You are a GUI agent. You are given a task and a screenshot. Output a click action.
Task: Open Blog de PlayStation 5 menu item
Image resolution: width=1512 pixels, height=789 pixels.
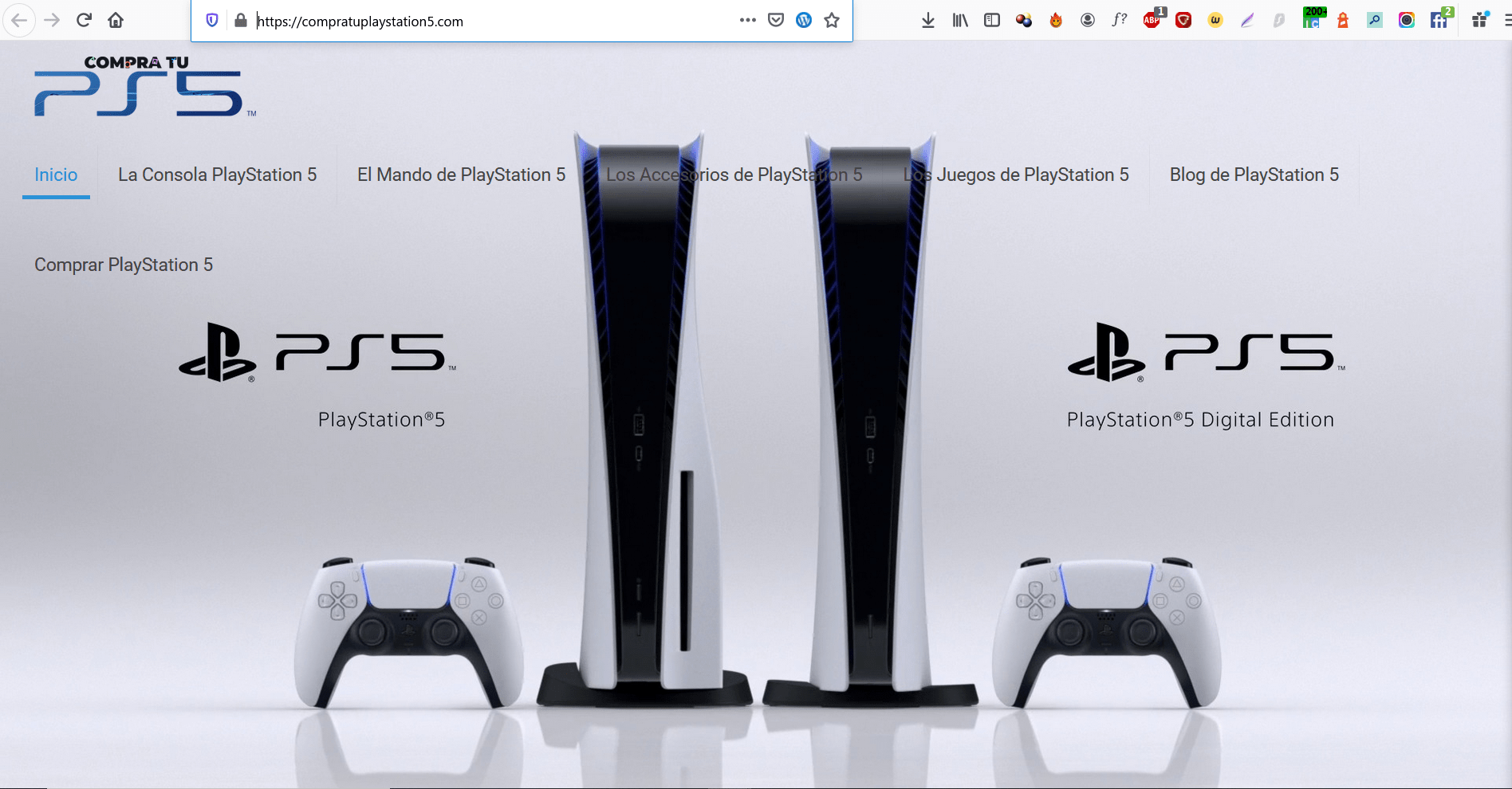coord(1254,175)
